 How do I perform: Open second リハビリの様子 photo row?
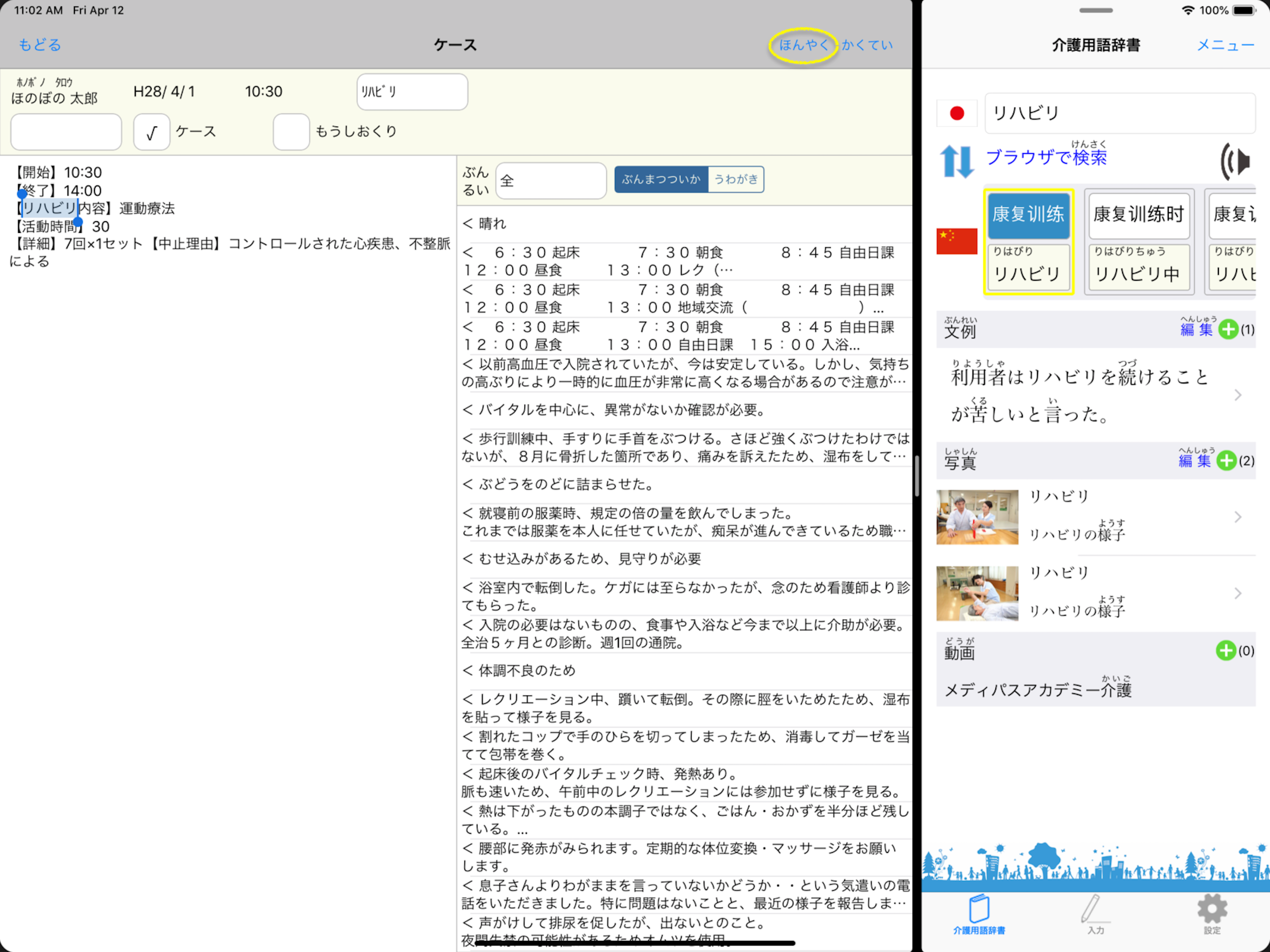point(1096,593)
